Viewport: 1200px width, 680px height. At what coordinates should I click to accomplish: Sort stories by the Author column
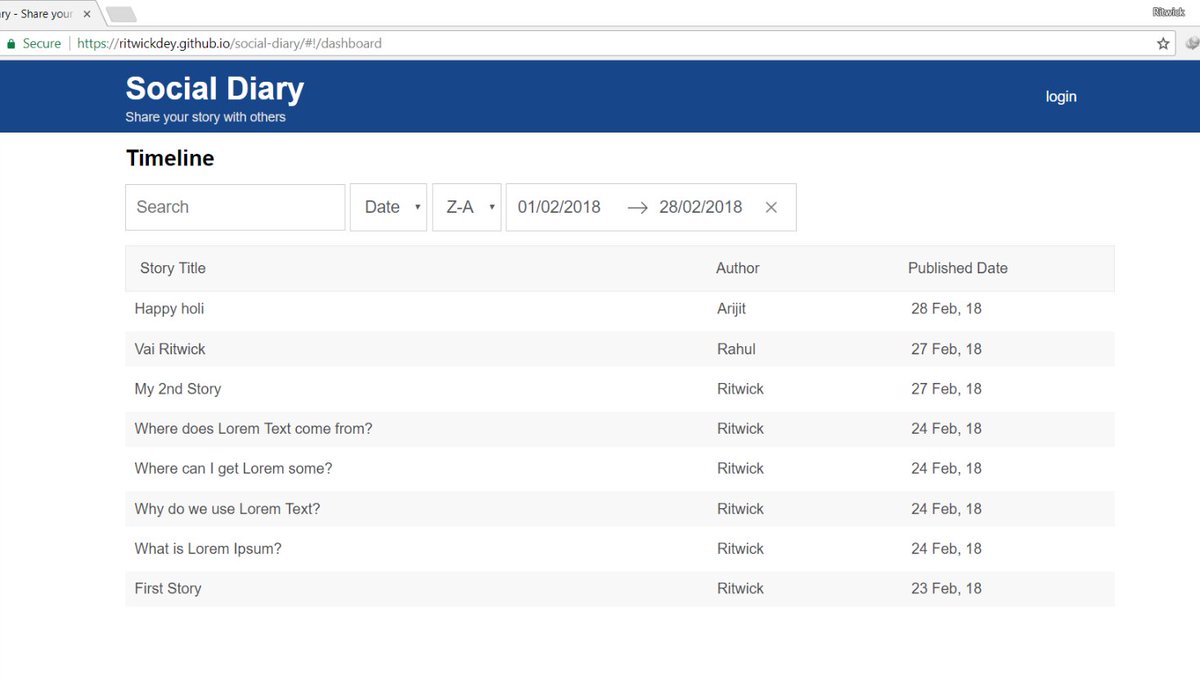pyautogui.click(x=737, y=268)
